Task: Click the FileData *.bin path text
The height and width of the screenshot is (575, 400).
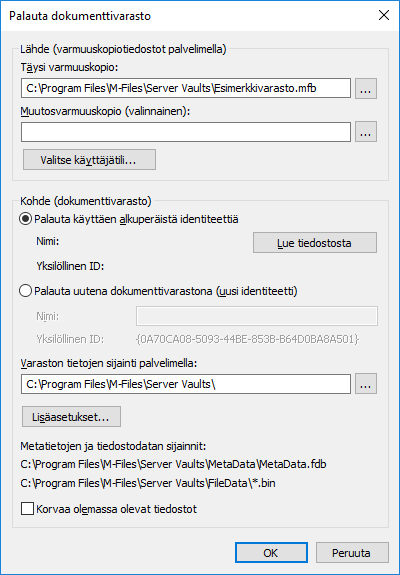Action: pos(148,483)
